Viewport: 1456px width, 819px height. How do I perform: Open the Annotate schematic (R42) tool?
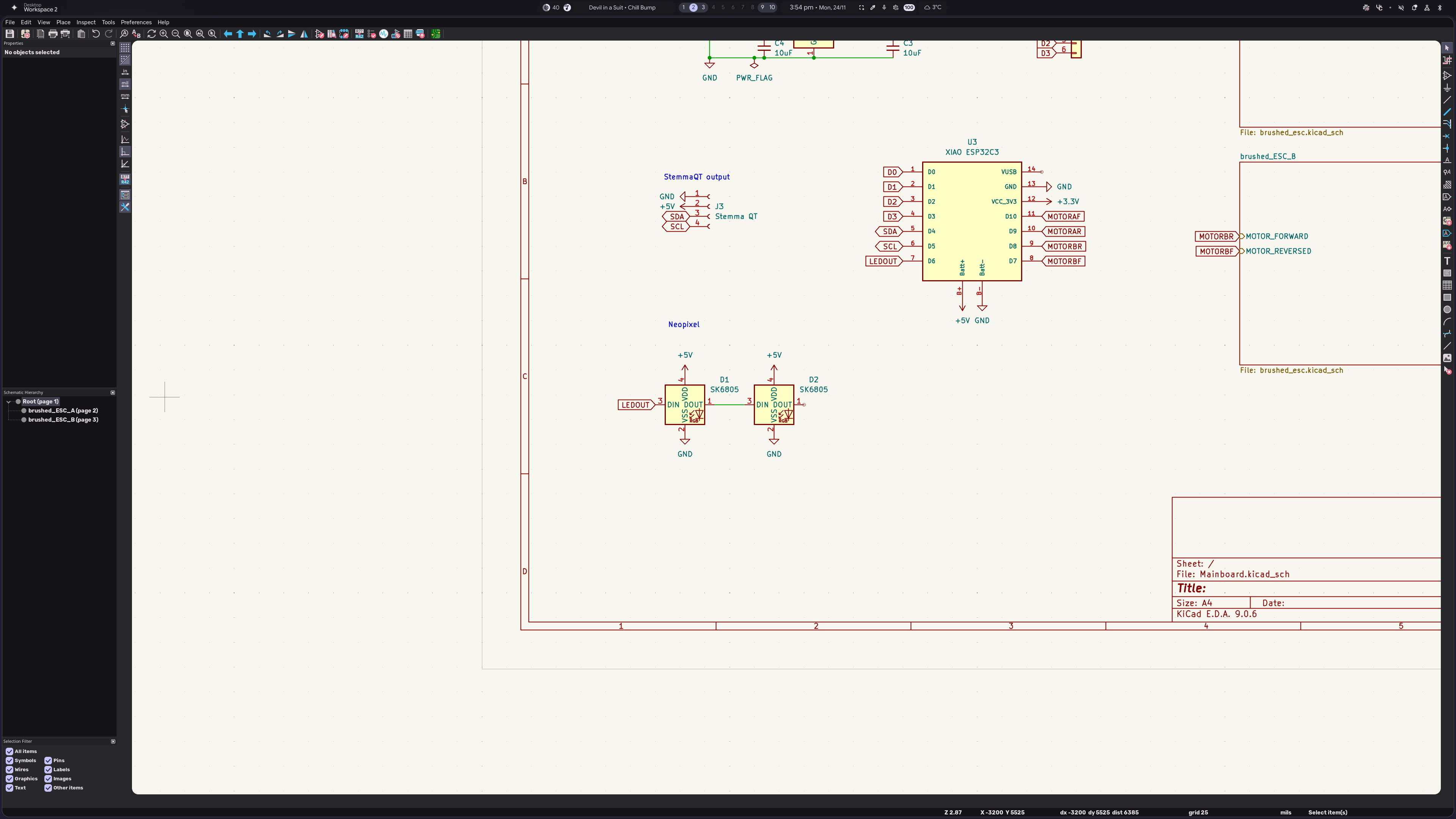coord(359,34)
